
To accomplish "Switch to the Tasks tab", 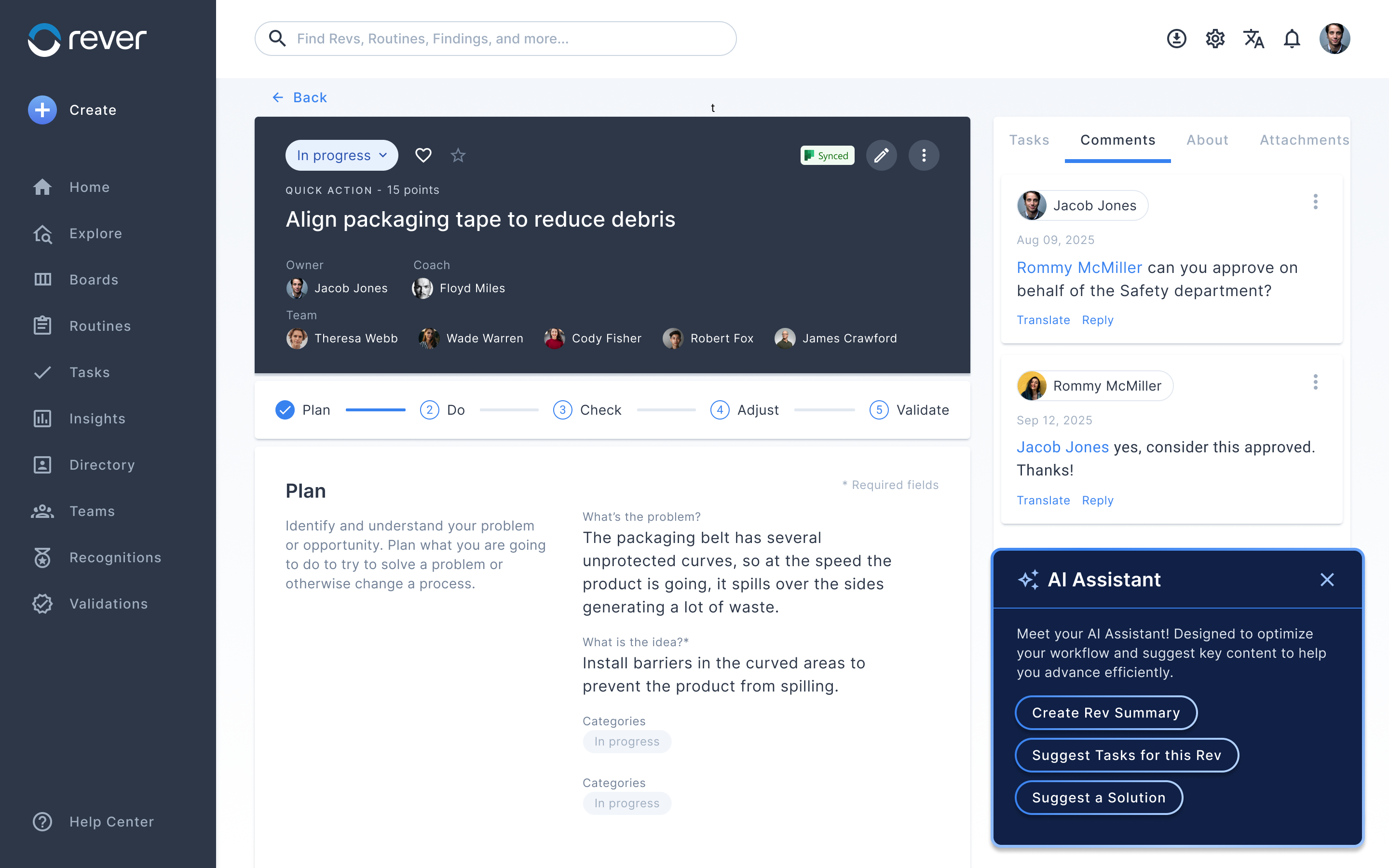I will point(1029,140).
